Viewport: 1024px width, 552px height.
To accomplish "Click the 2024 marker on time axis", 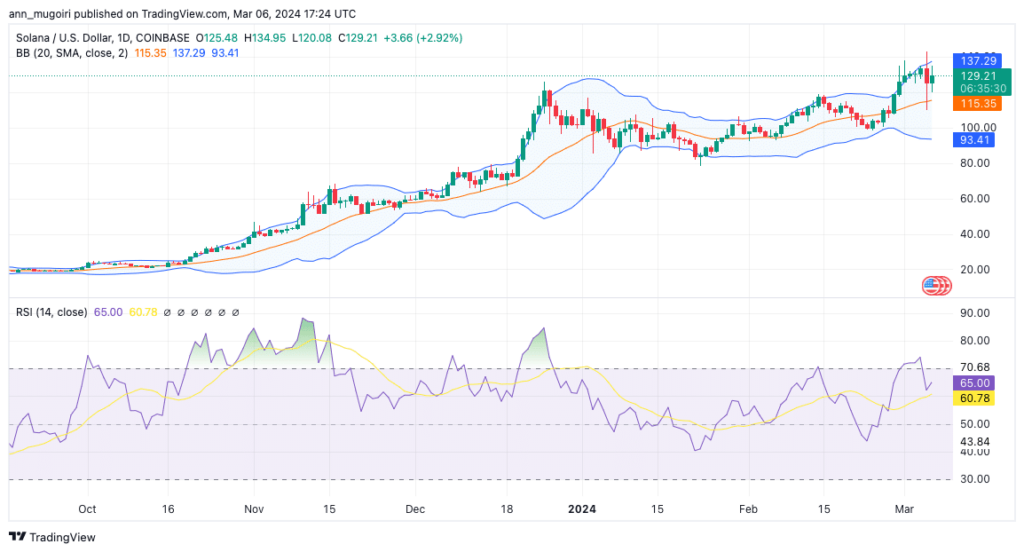I will pos(581,508).
